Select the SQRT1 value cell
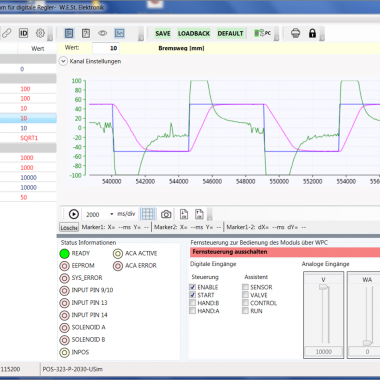Screen dimensions: 380x380 [x=29, y=138]
